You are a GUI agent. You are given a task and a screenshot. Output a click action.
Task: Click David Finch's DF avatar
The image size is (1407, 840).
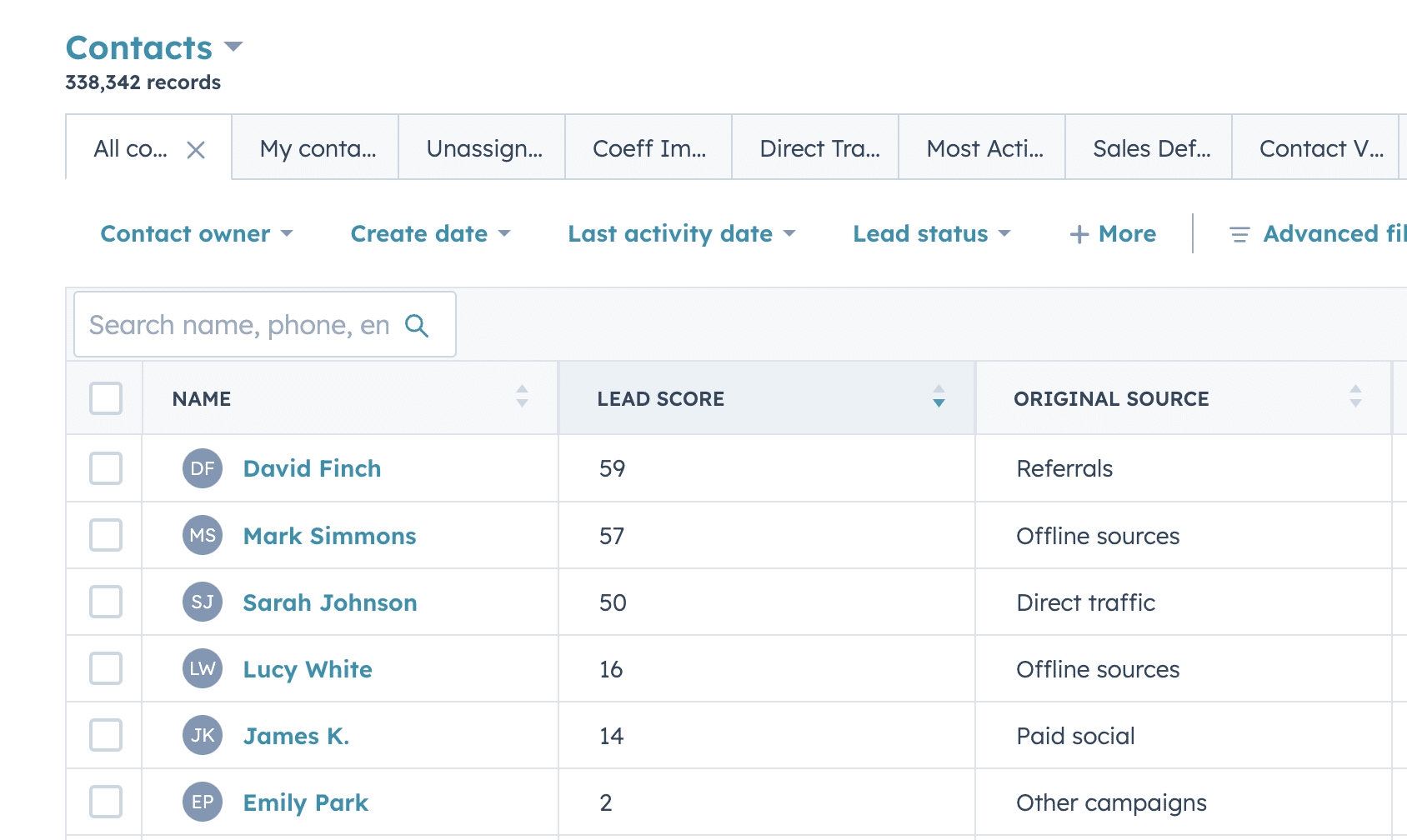[x=203, y=468]
